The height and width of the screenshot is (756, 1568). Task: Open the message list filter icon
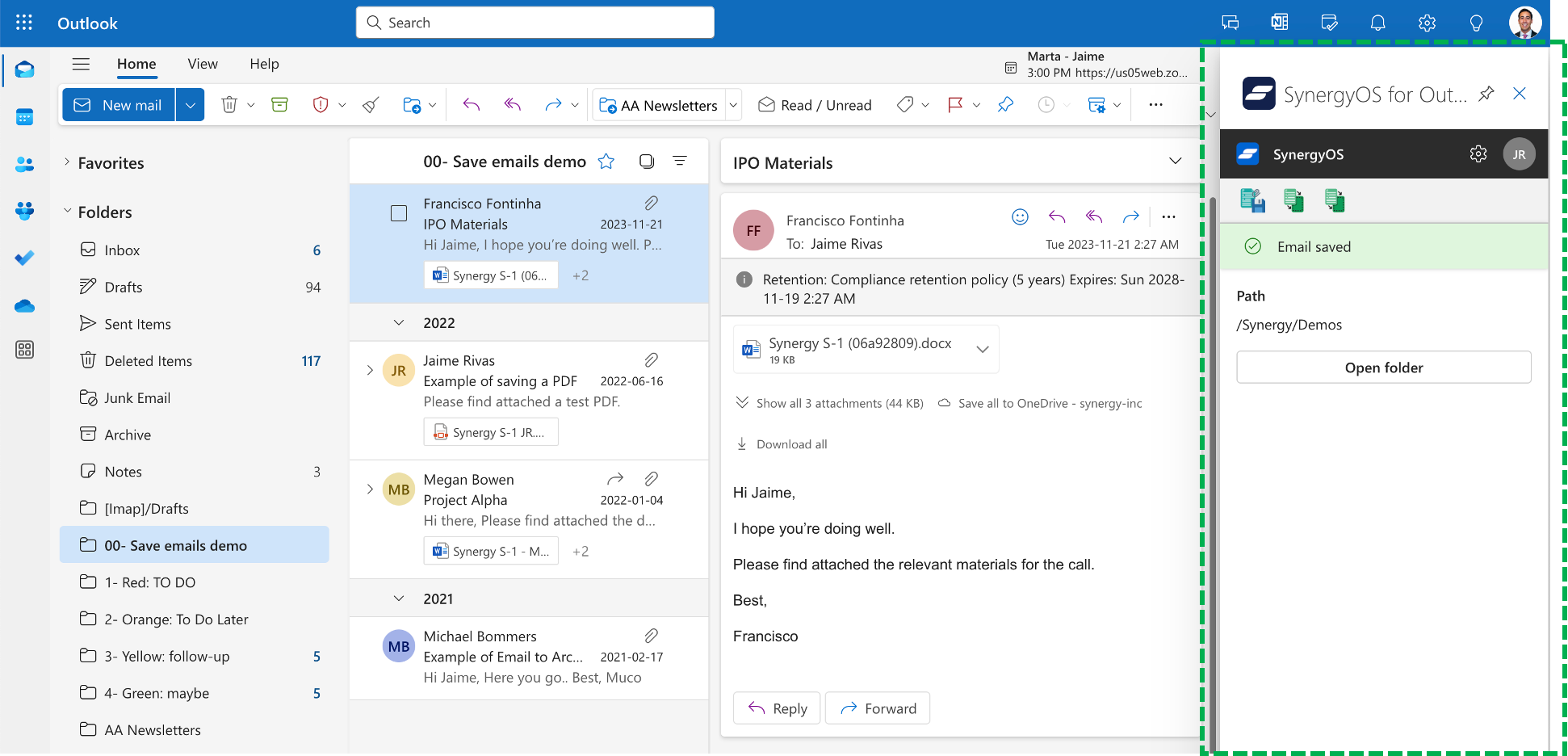point(680,161)
